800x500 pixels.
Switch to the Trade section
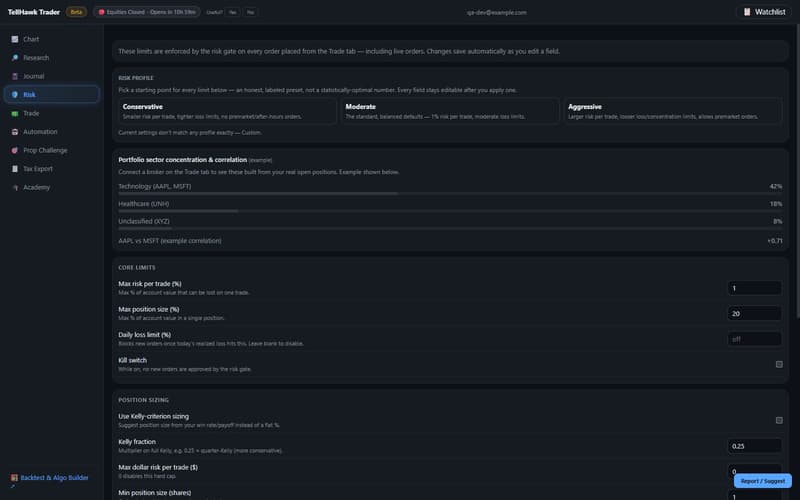coord(52,113)
